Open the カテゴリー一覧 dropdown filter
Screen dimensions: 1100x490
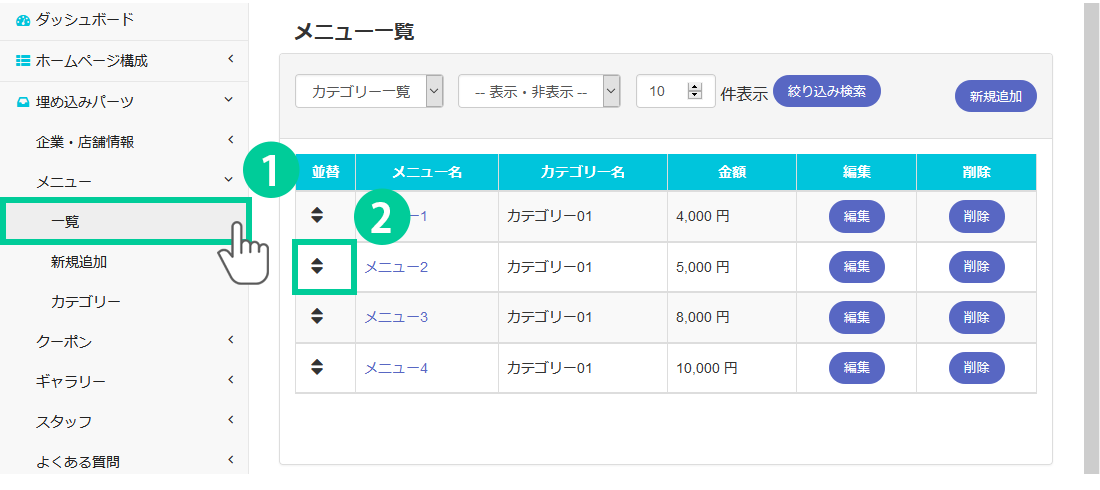click(368, 91)
